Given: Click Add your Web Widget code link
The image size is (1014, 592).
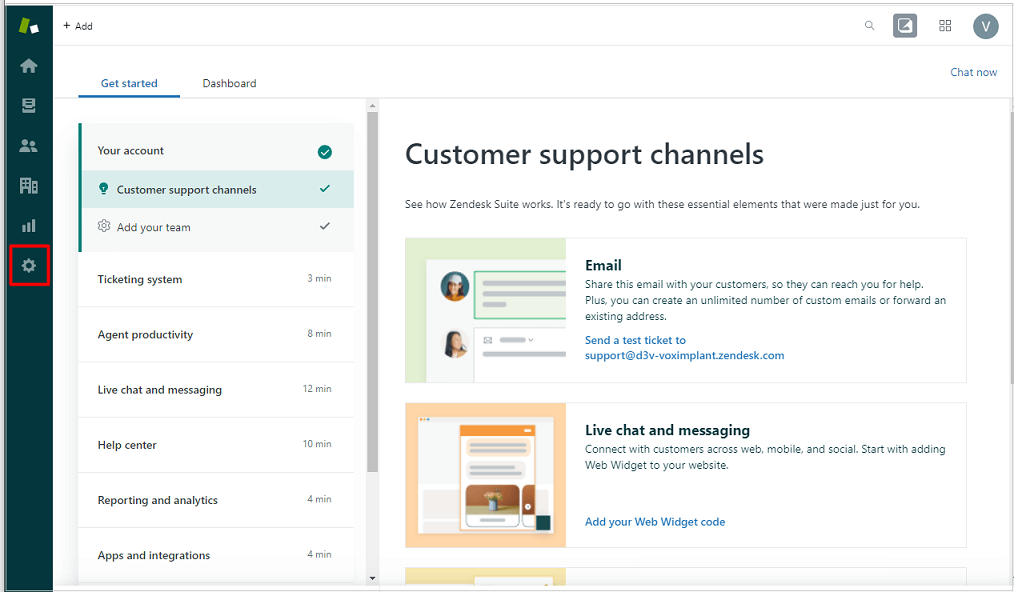Looking at the screenshot, I should [x=655, y=522].
